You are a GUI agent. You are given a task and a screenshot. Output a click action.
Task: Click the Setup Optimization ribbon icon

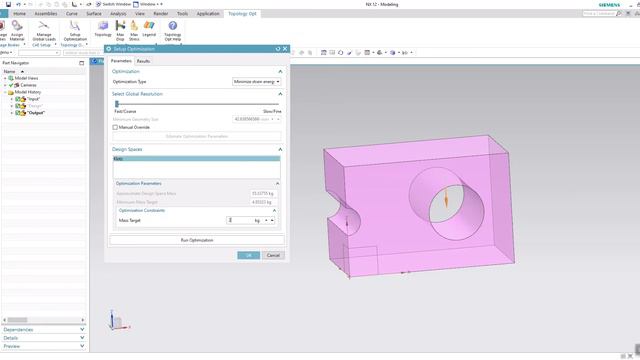[x=75, y=31]
